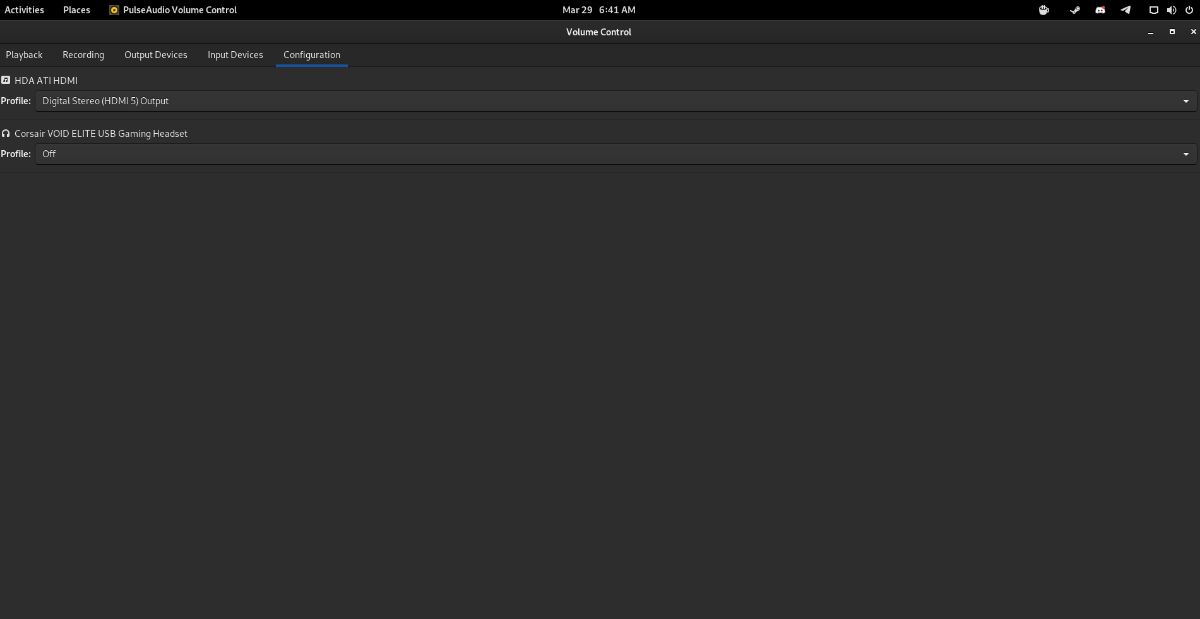Open the Telegram tray icon

[1126, 10]
